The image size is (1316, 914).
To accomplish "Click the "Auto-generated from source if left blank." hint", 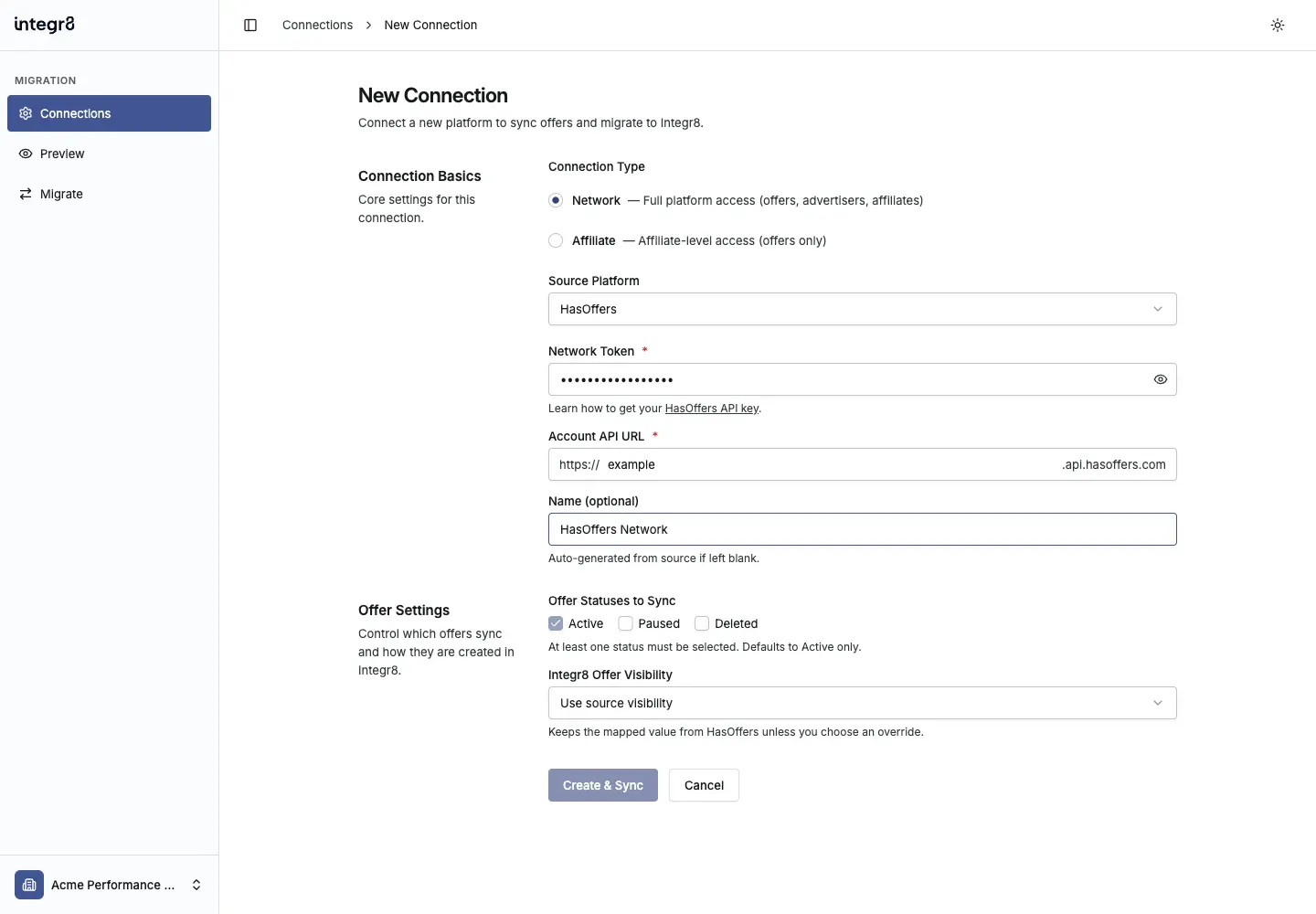I will 653,558.
